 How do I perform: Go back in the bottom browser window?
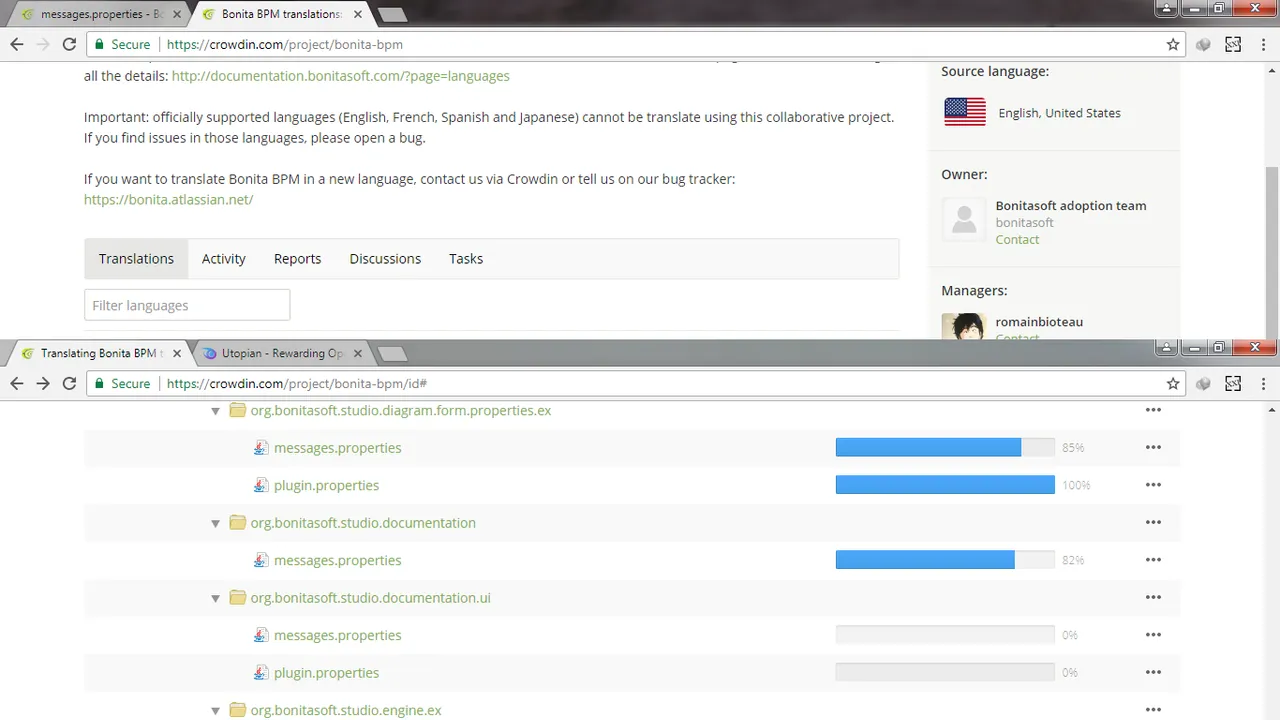pos(17,383)
